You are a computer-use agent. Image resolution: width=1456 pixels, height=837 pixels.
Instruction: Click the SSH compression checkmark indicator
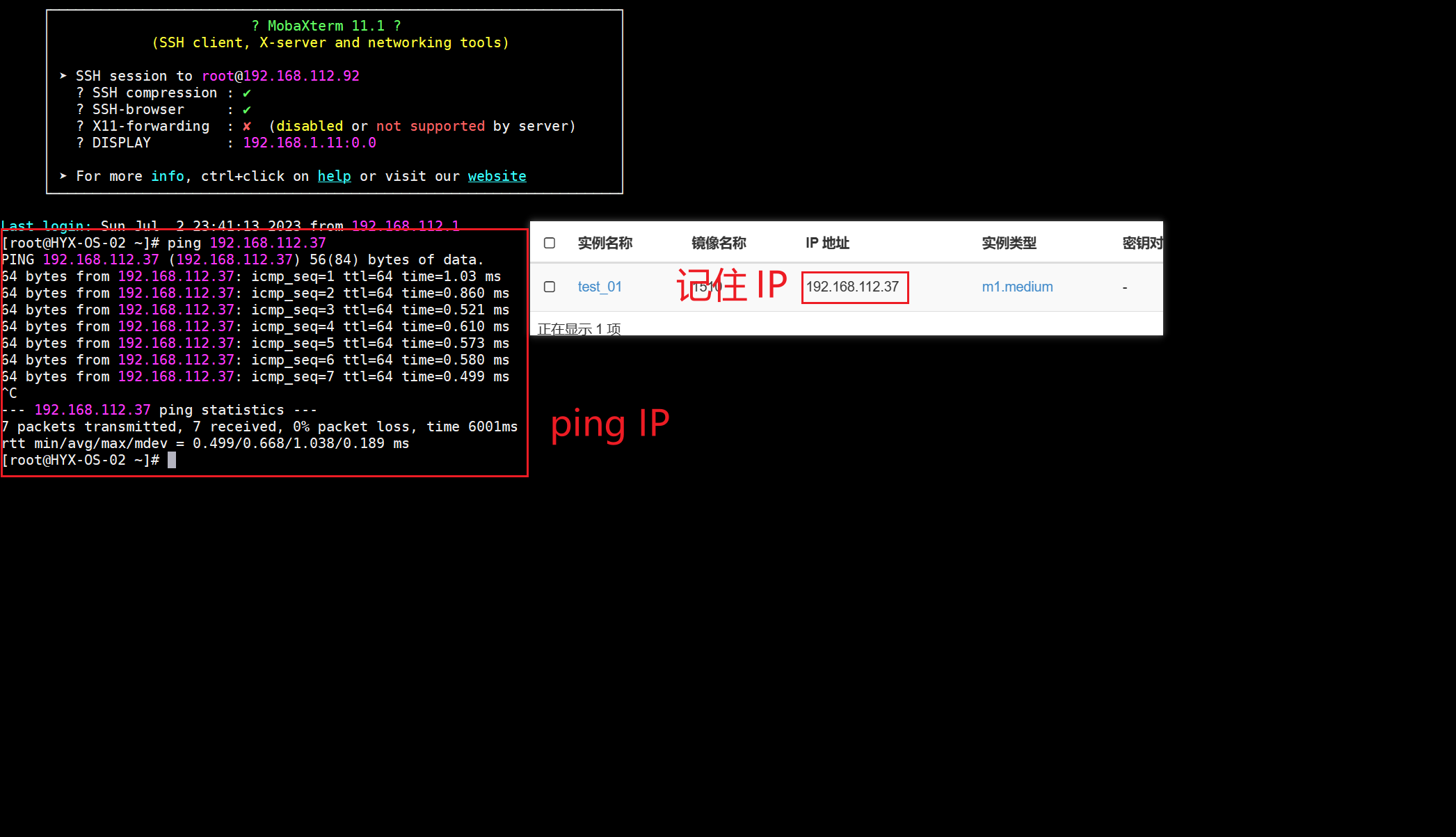[x=247, y=93]
